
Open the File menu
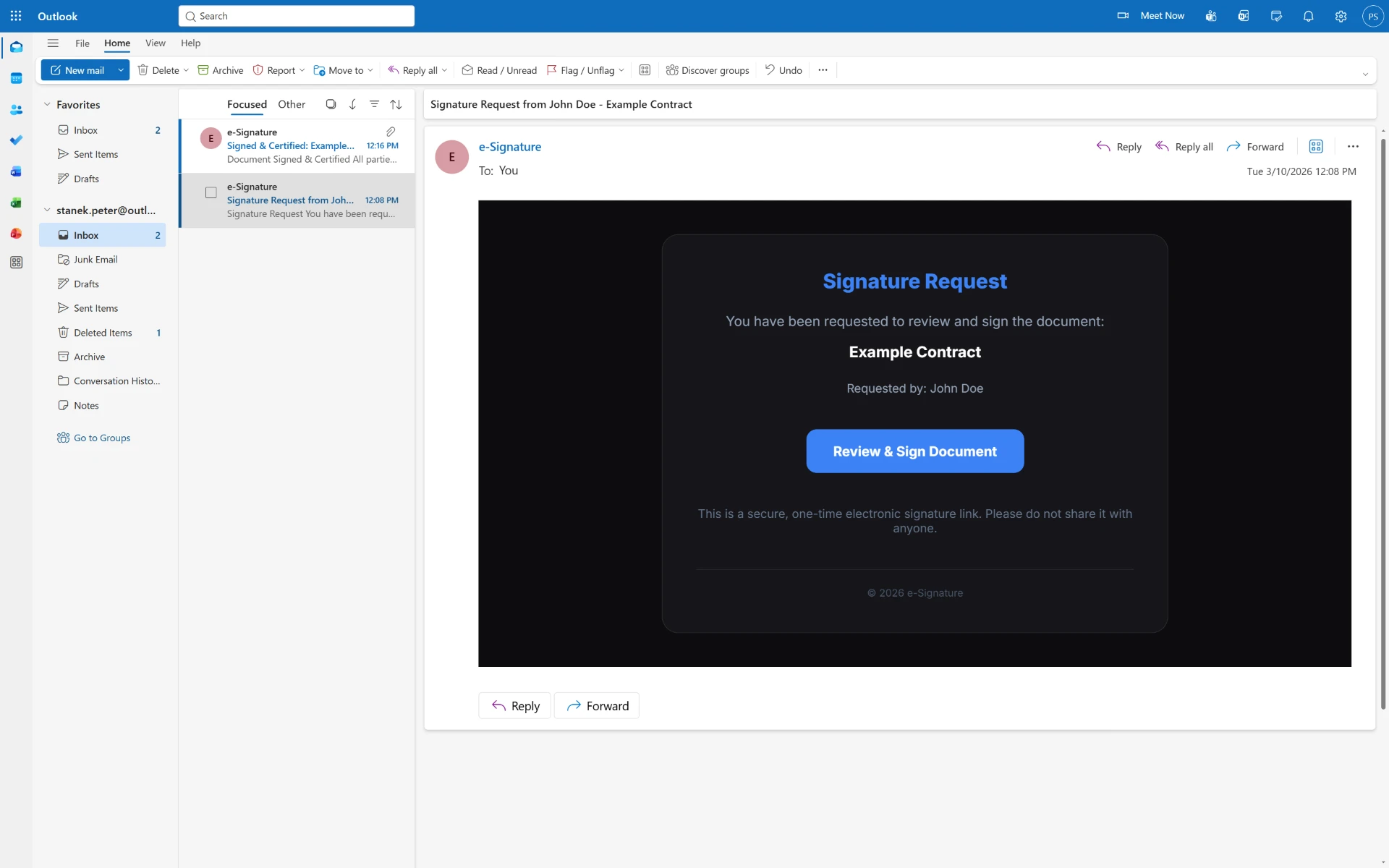82,43
